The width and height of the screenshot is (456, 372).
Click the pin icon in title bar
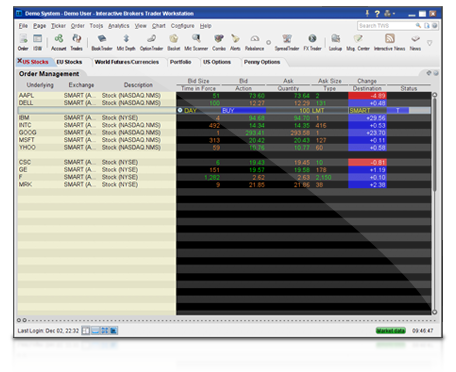pyautogui.click(x=367, y=13)
